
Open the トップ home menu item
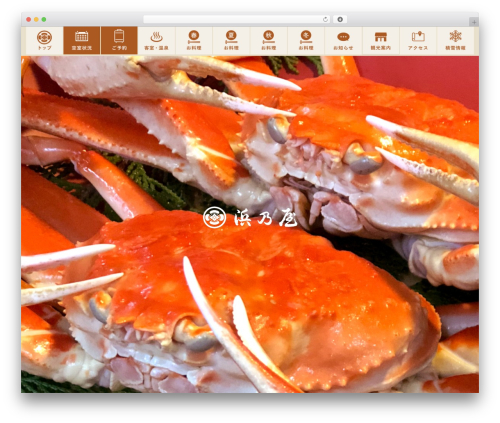pos(44,40)
